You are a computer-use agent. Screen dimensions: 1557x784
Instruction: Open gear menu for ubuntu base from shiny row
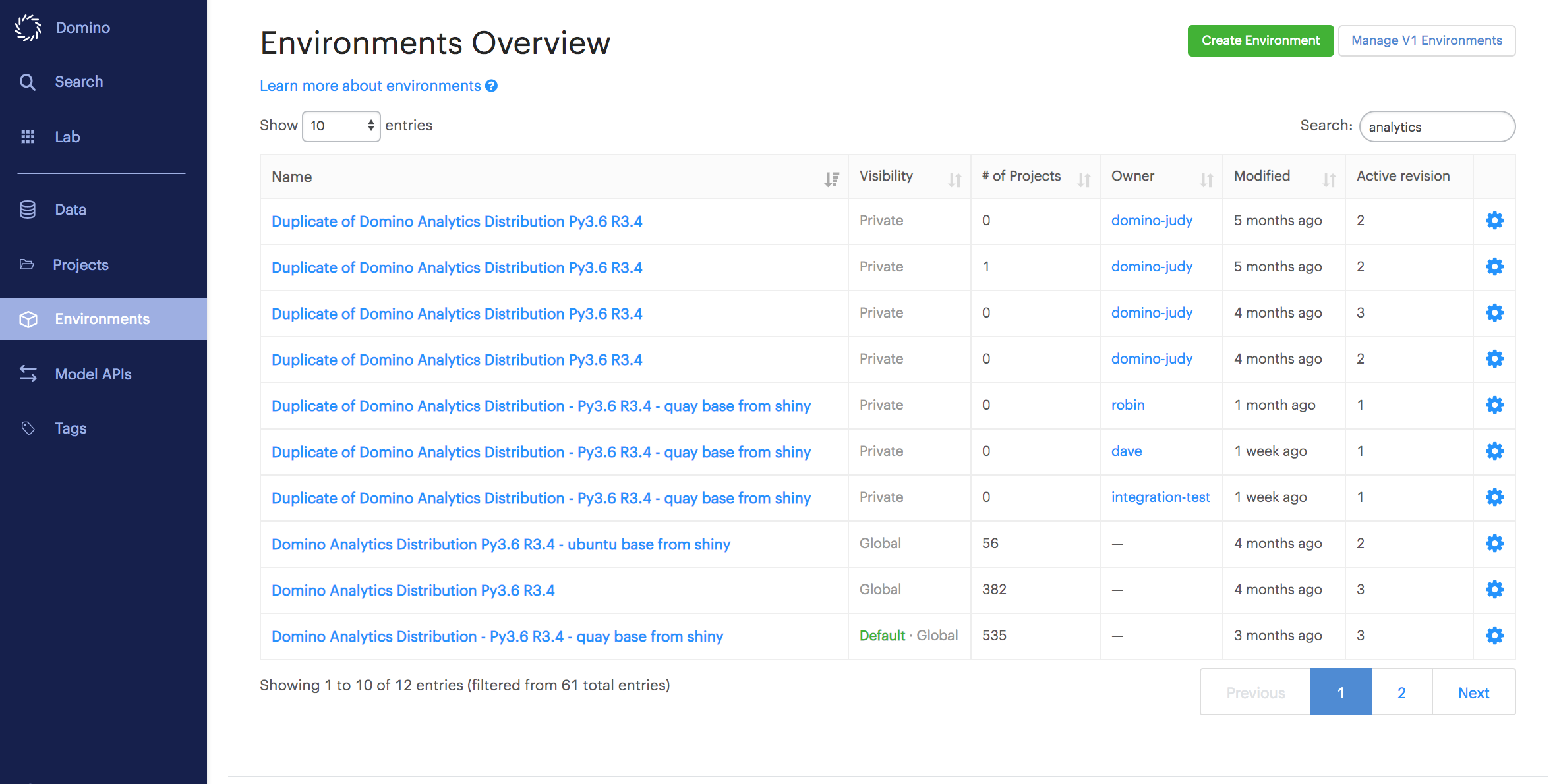pos(1494,543)
